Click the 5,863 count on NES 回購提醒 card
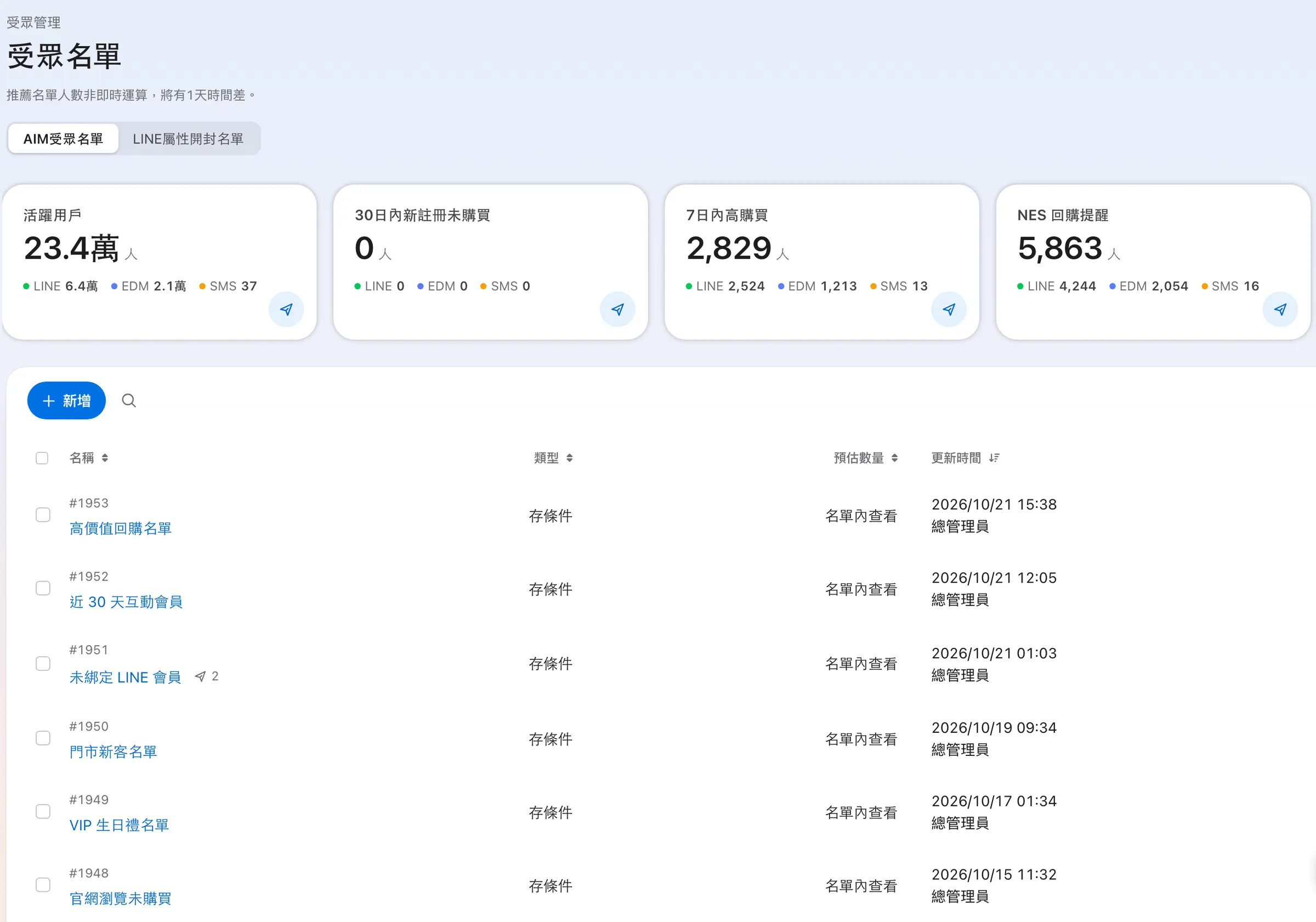Image resolution: width=1316 pixels, height=922 pixels. click(1060, 248)
